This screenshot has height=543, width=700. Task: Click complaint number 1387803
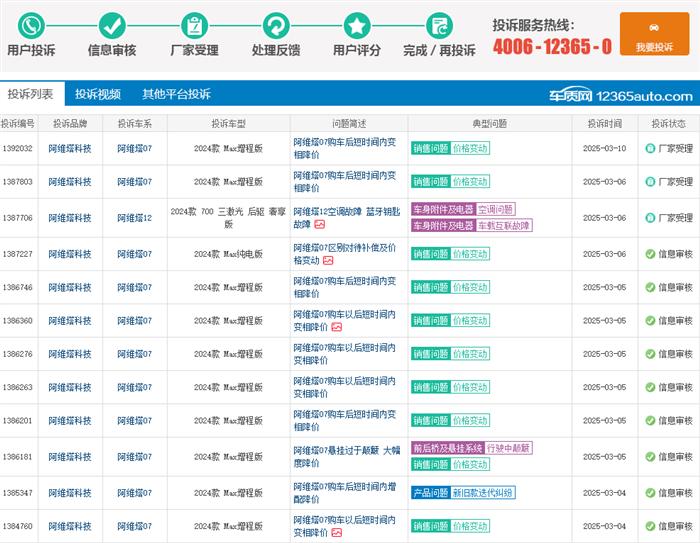17,182
